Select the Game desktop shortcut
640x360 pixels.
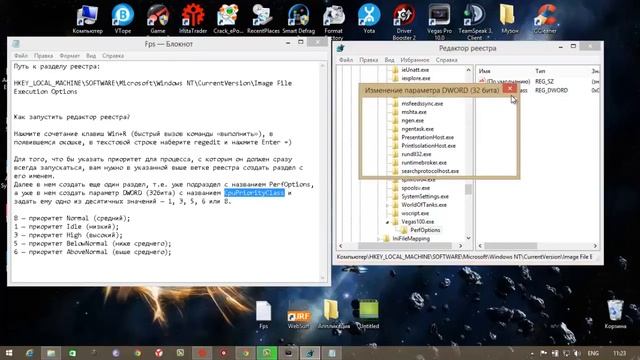coord(158,18)
